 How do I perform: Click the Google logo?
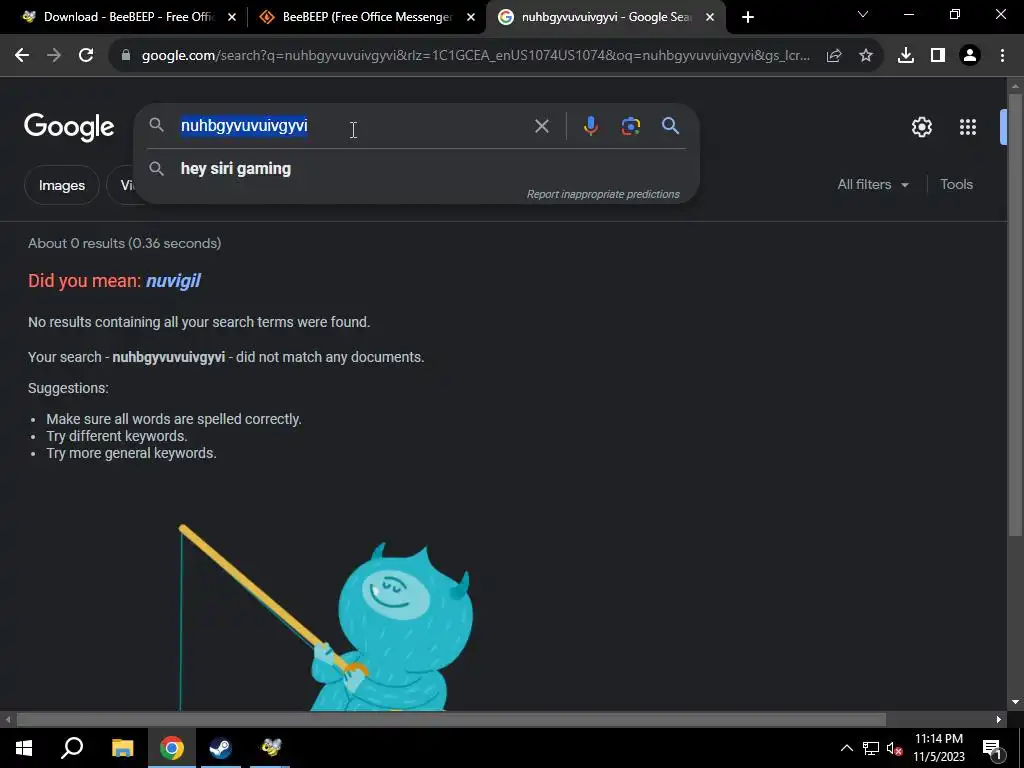69,127
